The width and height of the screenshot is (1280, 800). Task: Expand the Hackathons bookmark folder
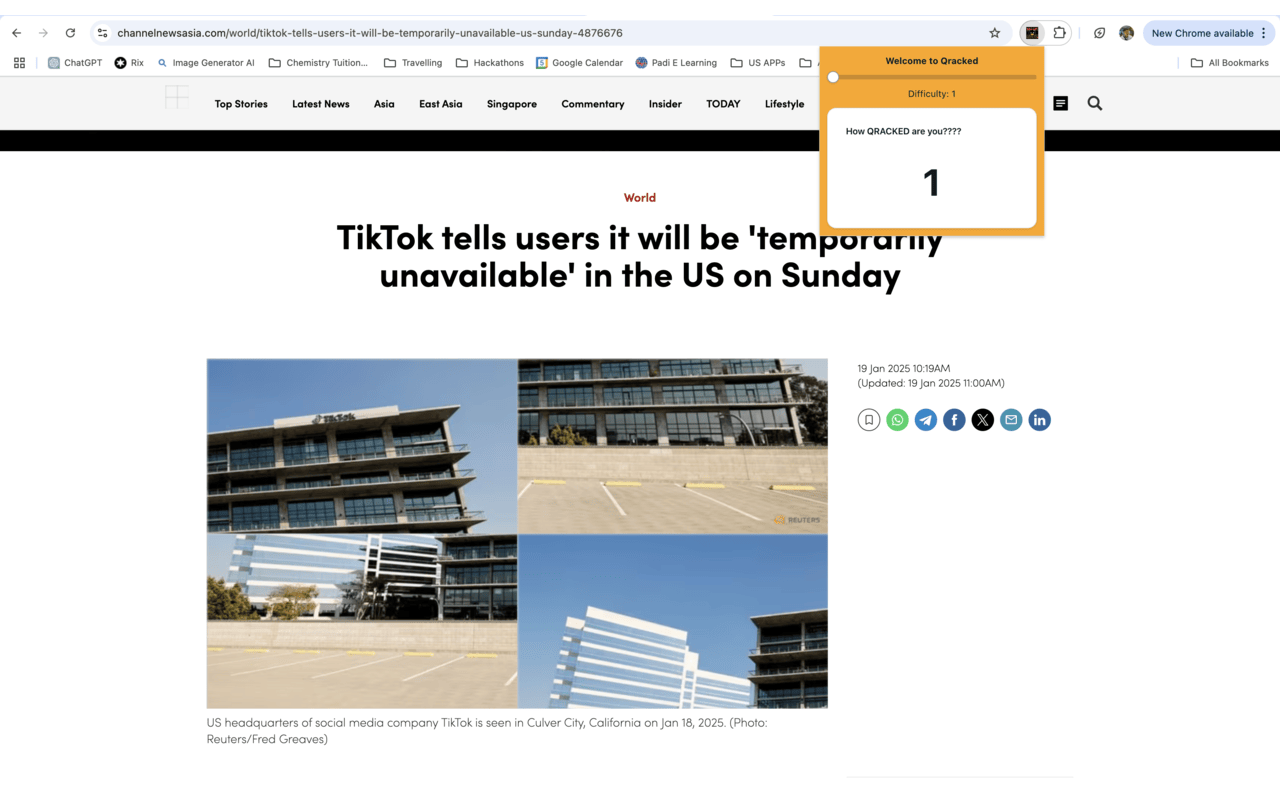tap(490, 62)
